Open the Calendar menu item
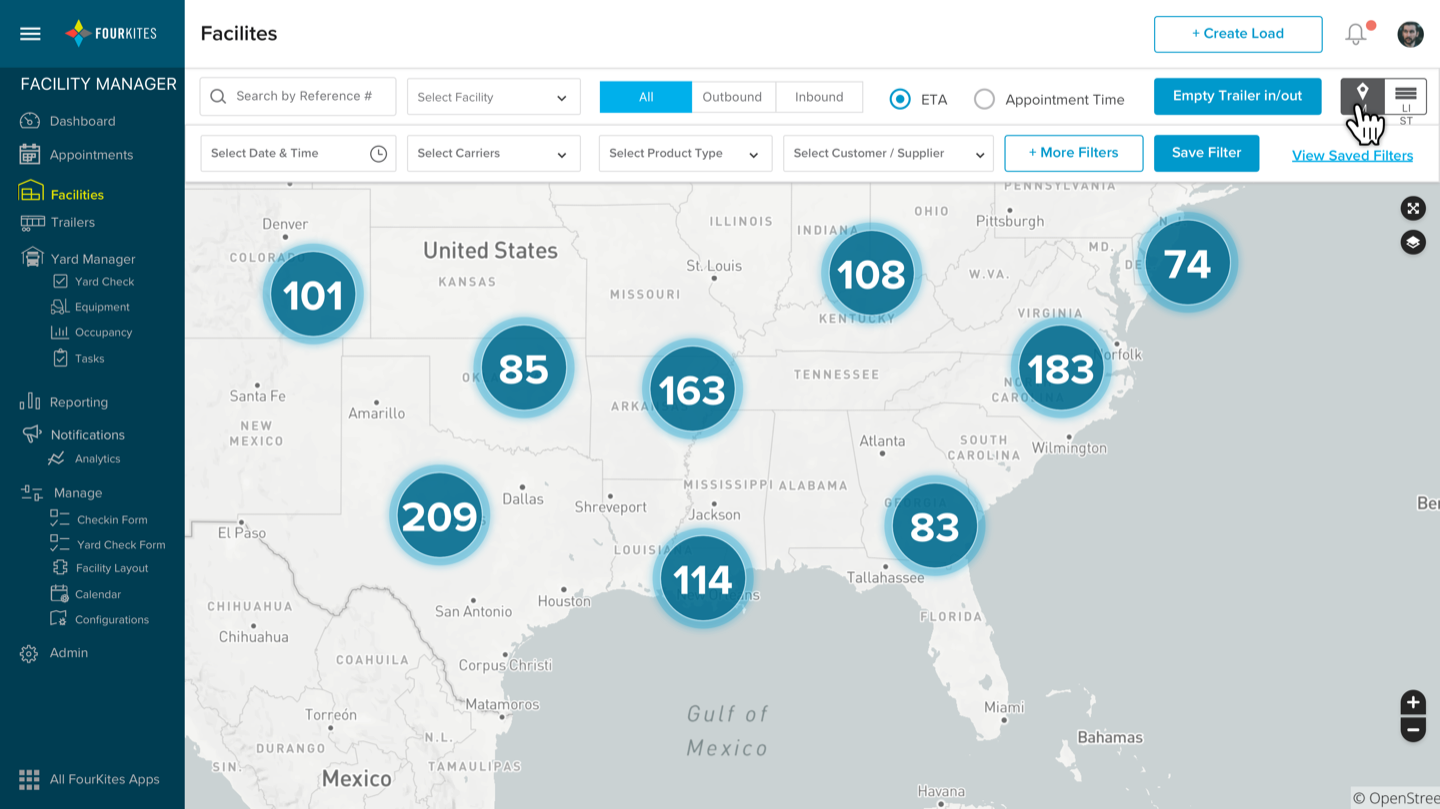This screenshot has width=1440, height=809. point(97,594)
